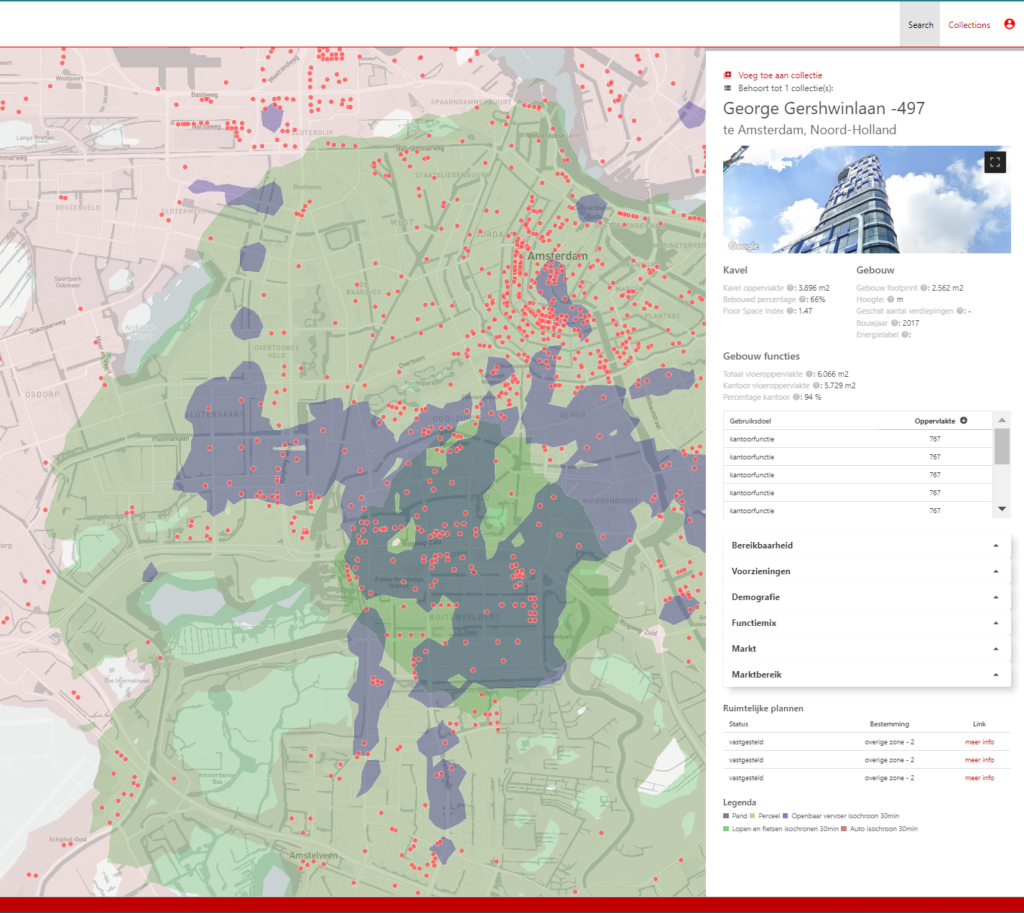Open first 'meer info' link in Ruimtelijke plannen
This screenshot has width=1024, height=913.
pyautogui.click(x=979, y=742)
